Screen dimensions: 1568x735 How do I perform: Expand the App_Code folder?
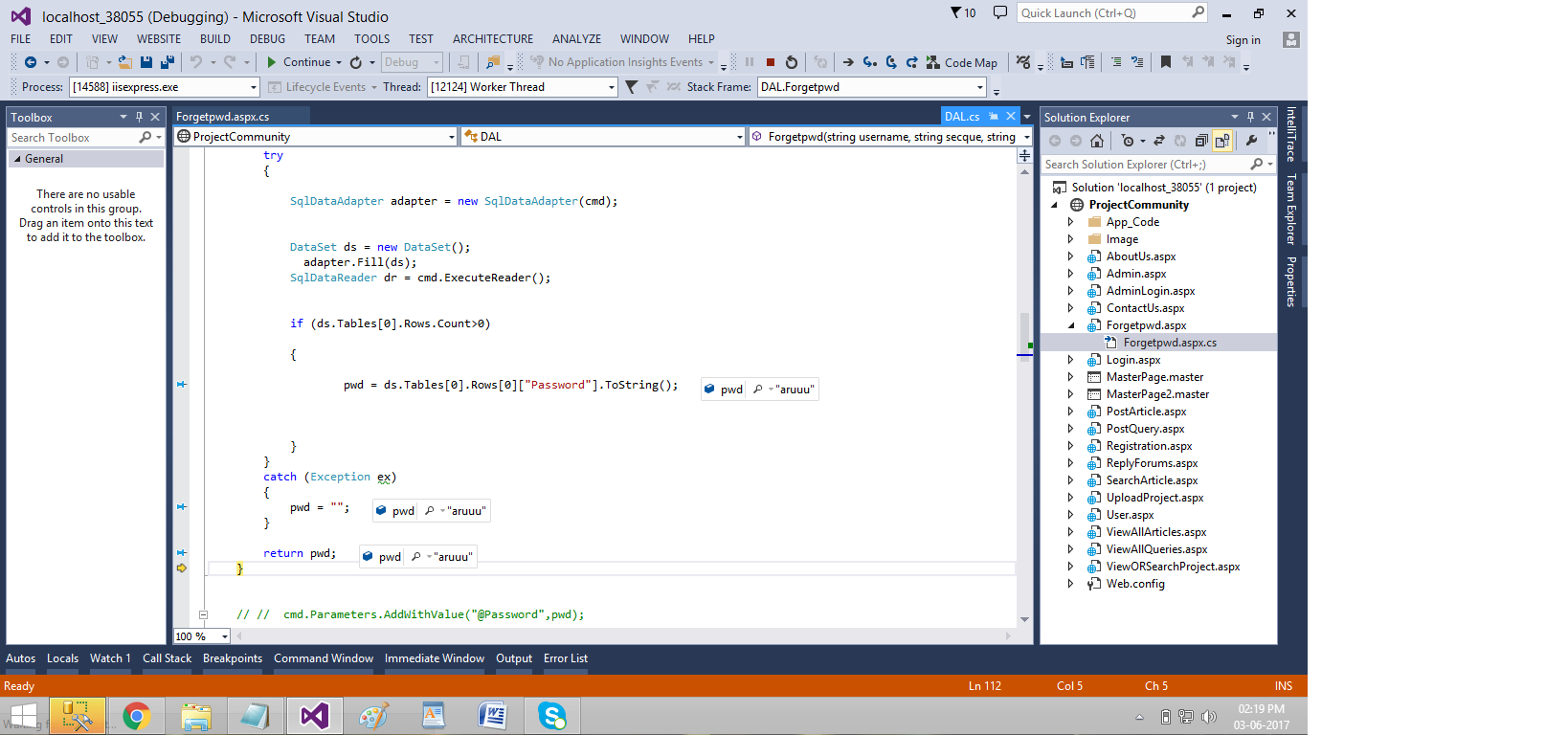click(1070, 222)
